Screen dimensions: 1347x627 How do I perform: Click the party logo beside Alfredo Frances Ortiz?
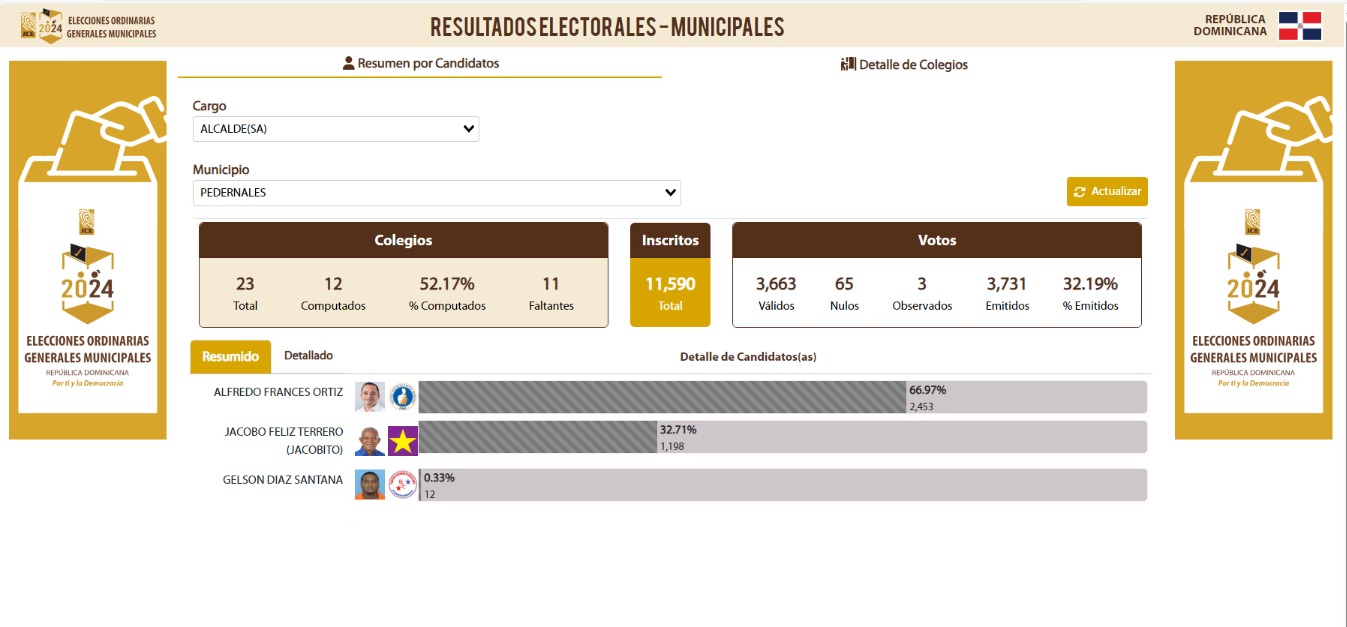pyautogui.click(x=402, y=397)
